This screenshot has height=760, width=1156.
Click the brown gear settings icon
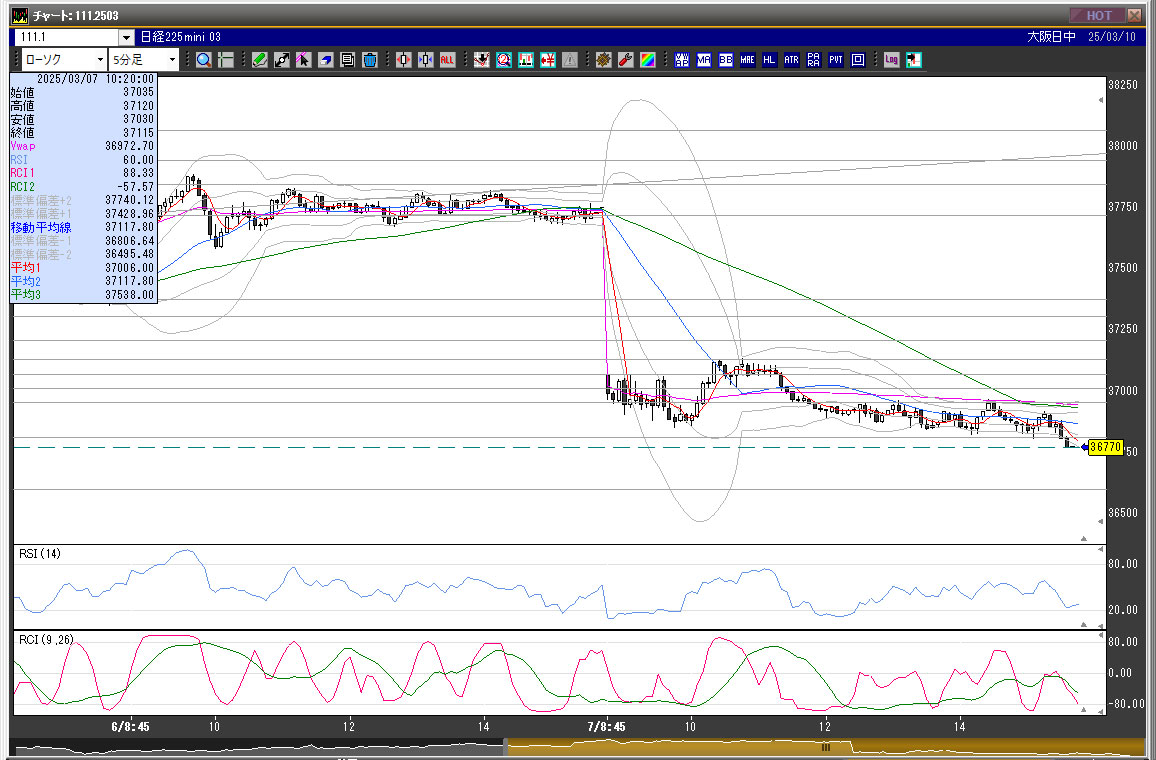pyautogui.click(x=604, y=60)
